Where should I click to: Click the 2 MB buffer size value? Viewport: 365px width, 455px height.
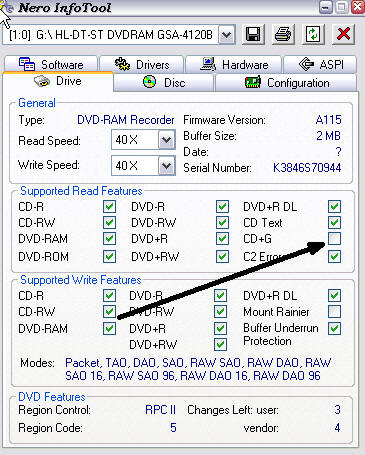pyautogui.click(x=329, y=136)
